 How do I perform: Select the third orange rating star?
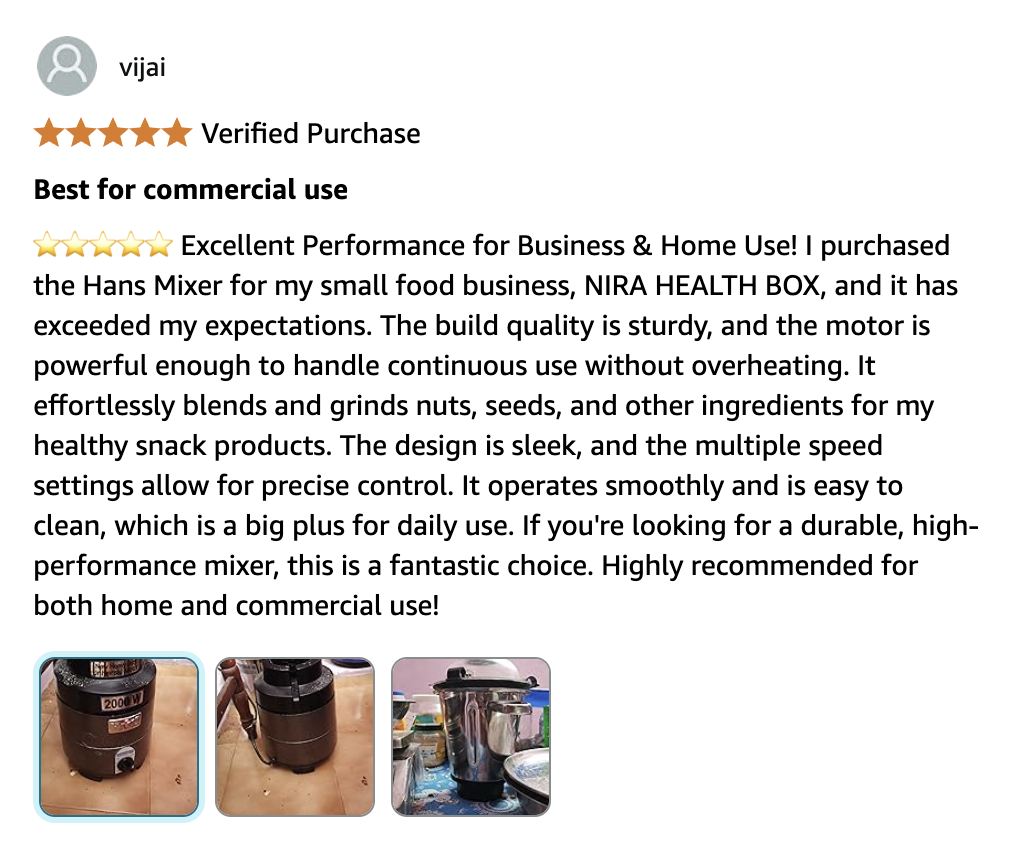tap(112, 133)
